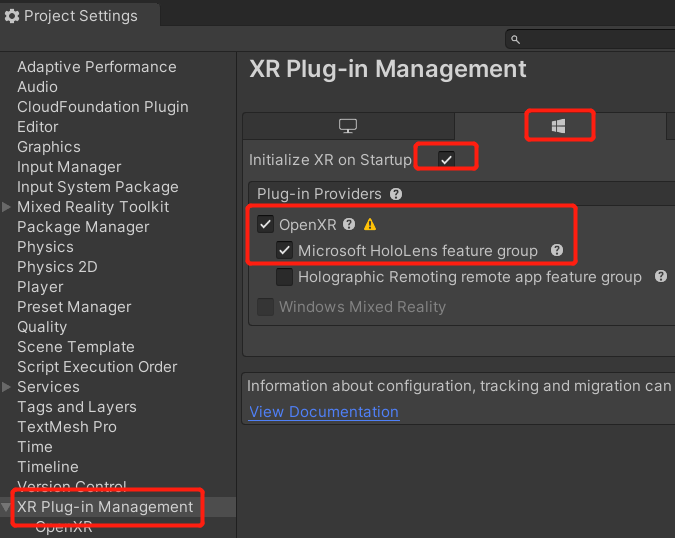Click help icon for Microsoft HoloLens feature group
The image size is (675, 538).
point(557,251)
